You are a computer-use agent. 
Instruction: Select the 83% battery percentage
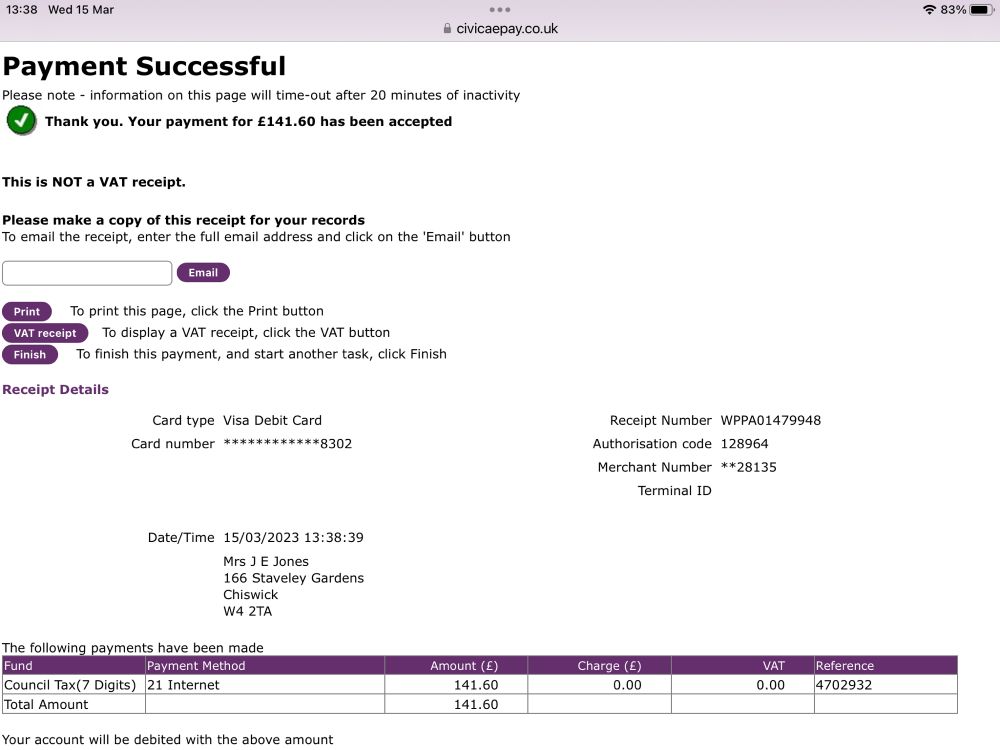[953, 10]
